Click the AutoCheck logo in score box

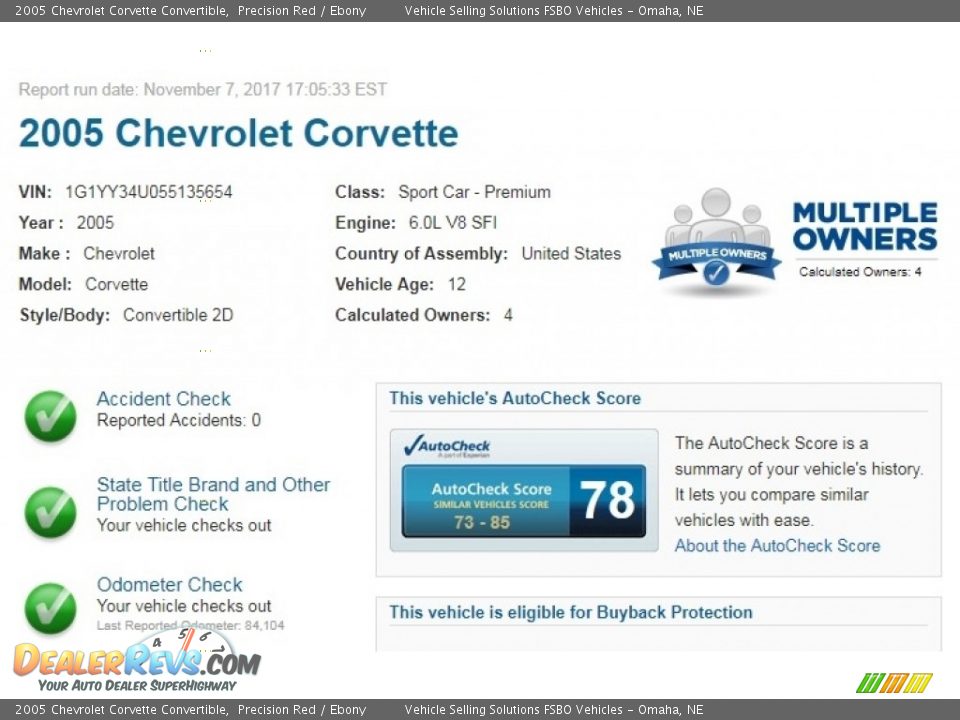tap(447, 446)
